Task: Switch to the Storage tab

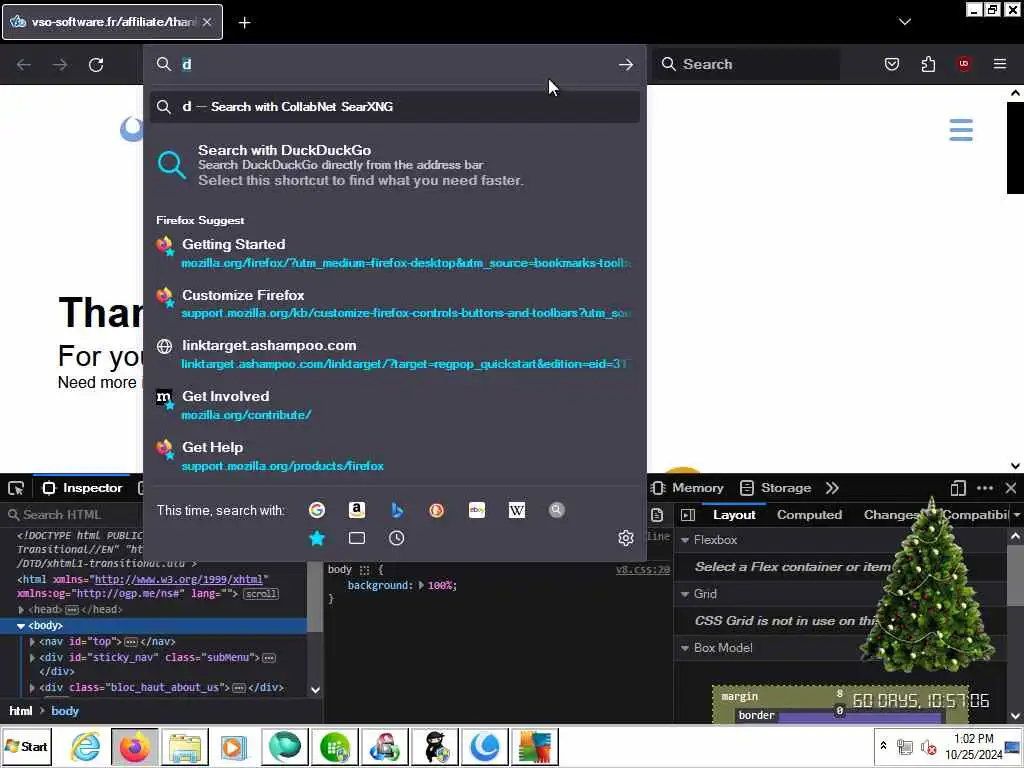Action: click(775, 488)
